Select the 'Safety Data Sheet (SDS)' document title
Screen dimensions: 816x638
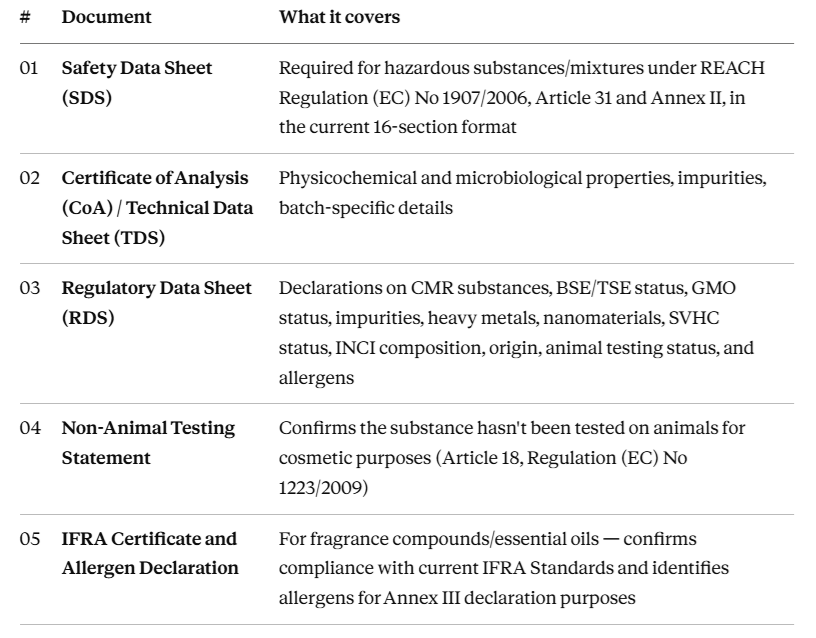click(x=137, y=83)
